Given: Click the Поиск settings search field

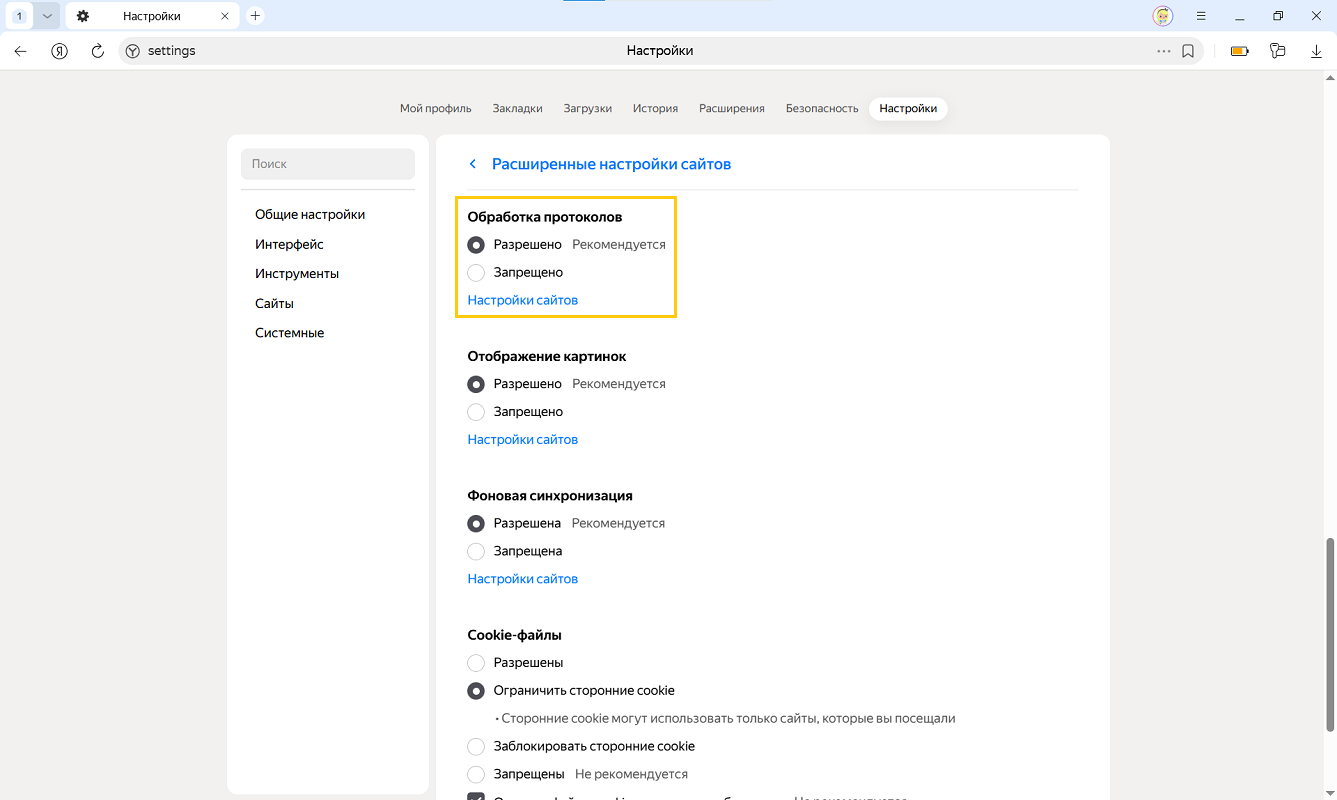Looking at the screenshot, I should (x=328, y=164).
